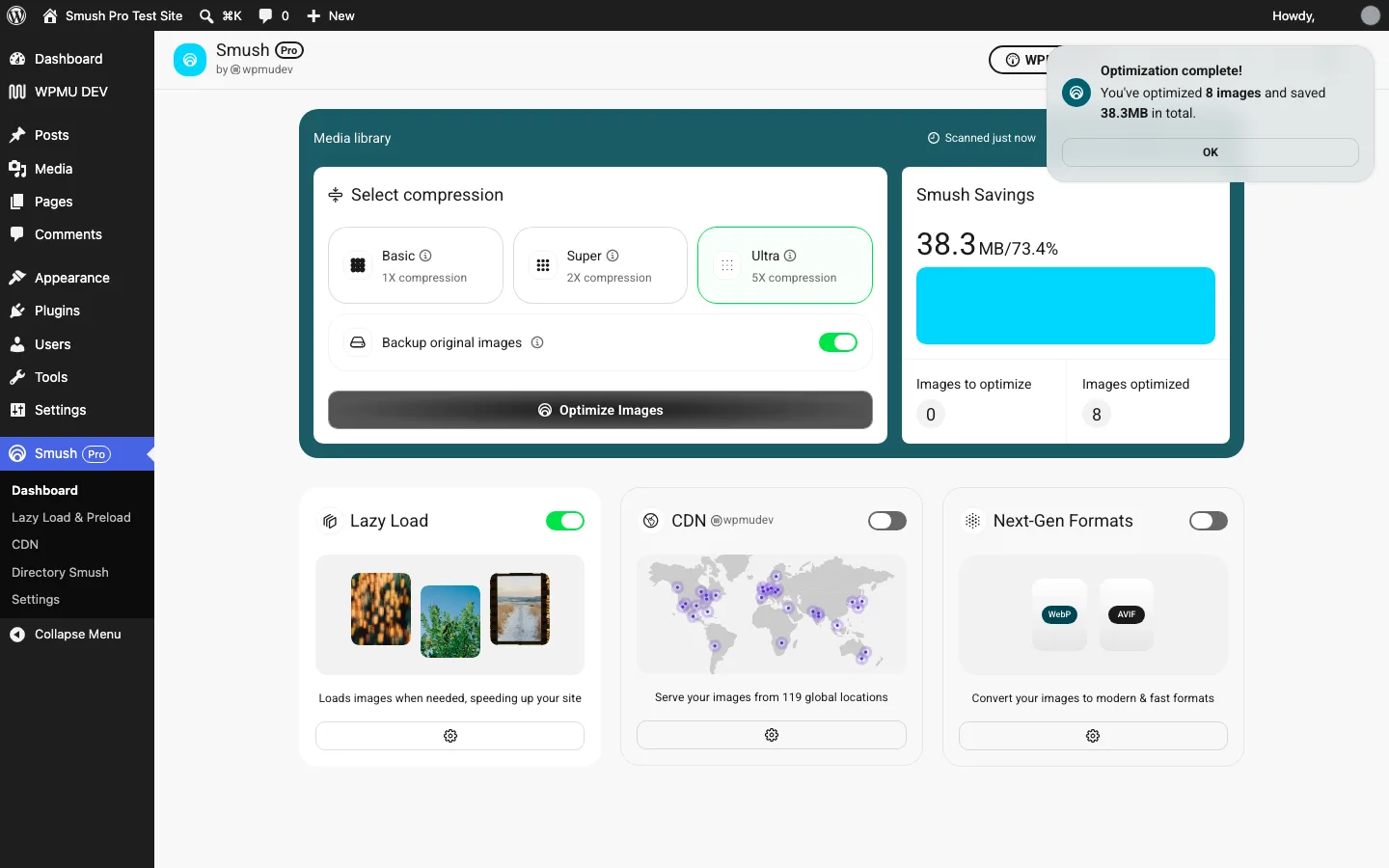
Task: Open the Users menu item
Action: pos(77,344)
